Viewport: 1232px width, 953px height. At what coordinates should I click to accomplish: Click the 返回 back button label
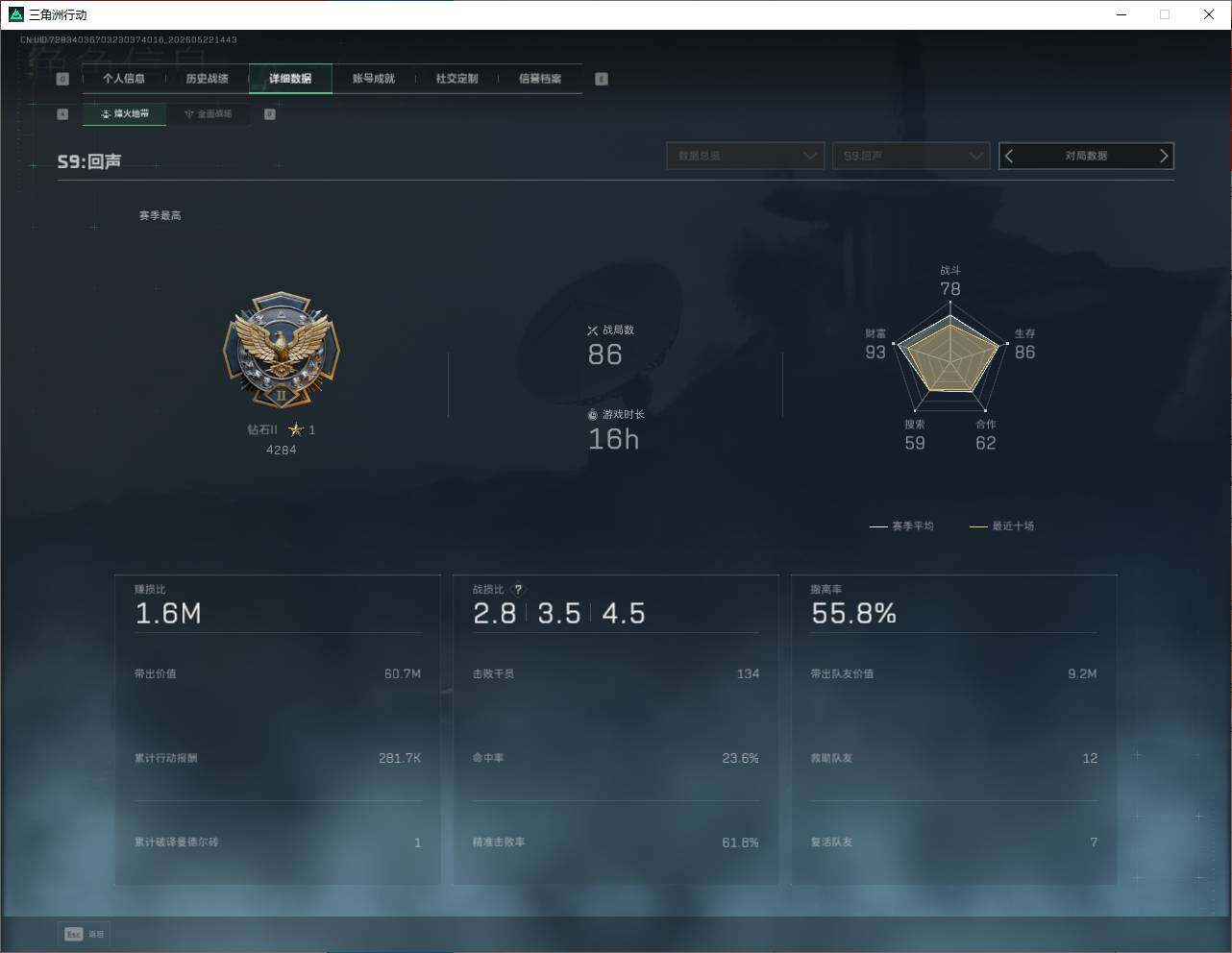tap(95, 934)
